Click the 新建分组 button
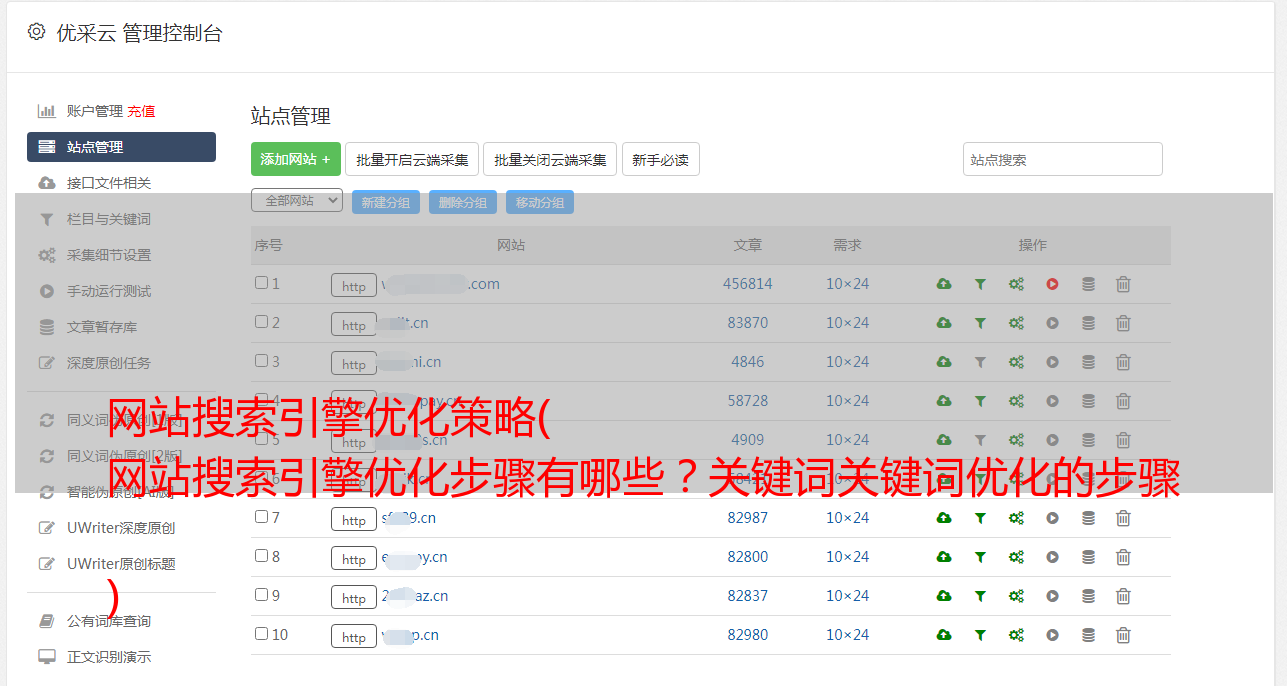This screenshot has height=686, width=1287. coord(386,202)
